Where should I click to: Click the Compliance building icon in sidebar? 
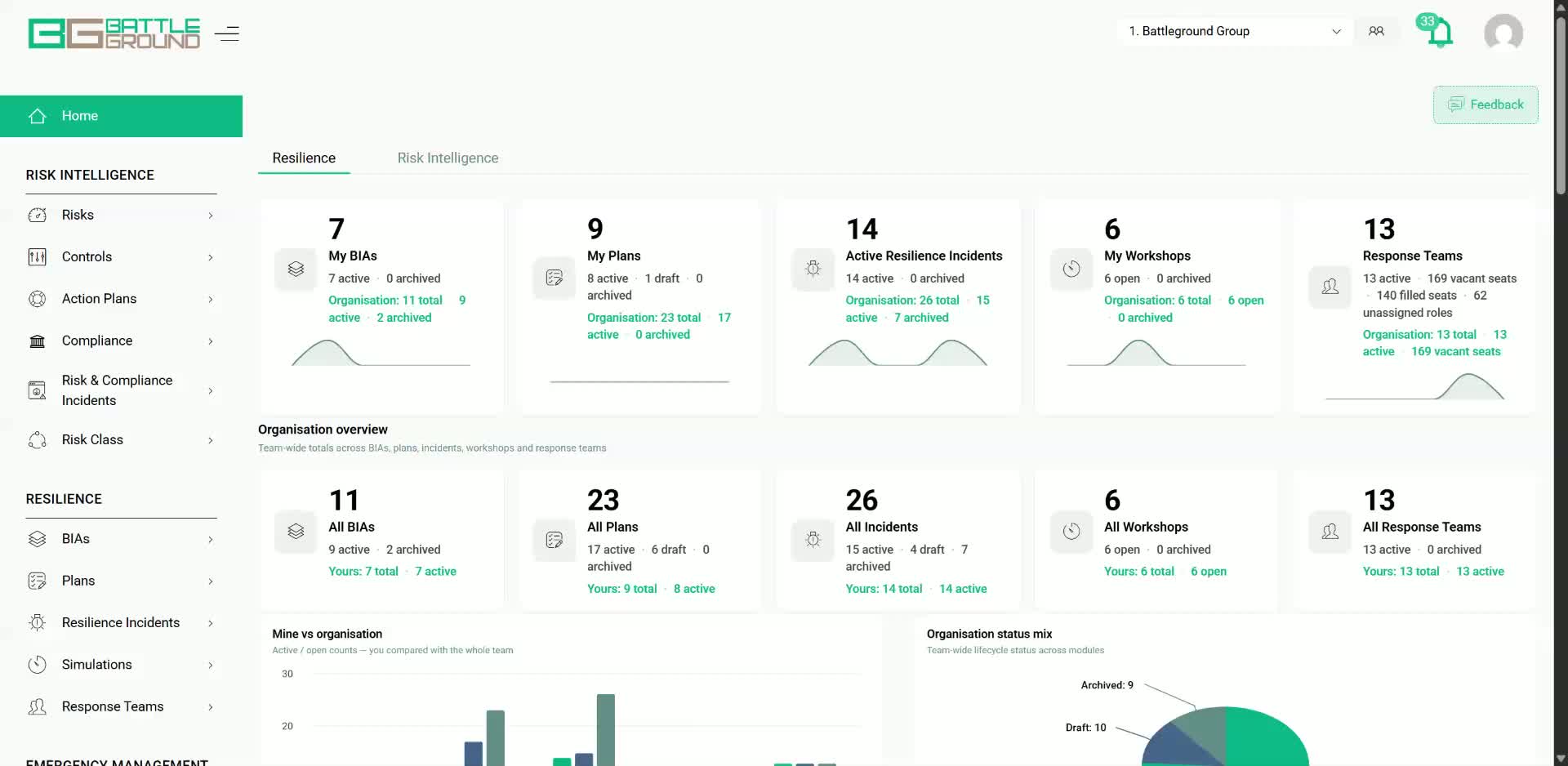point(38,341)
